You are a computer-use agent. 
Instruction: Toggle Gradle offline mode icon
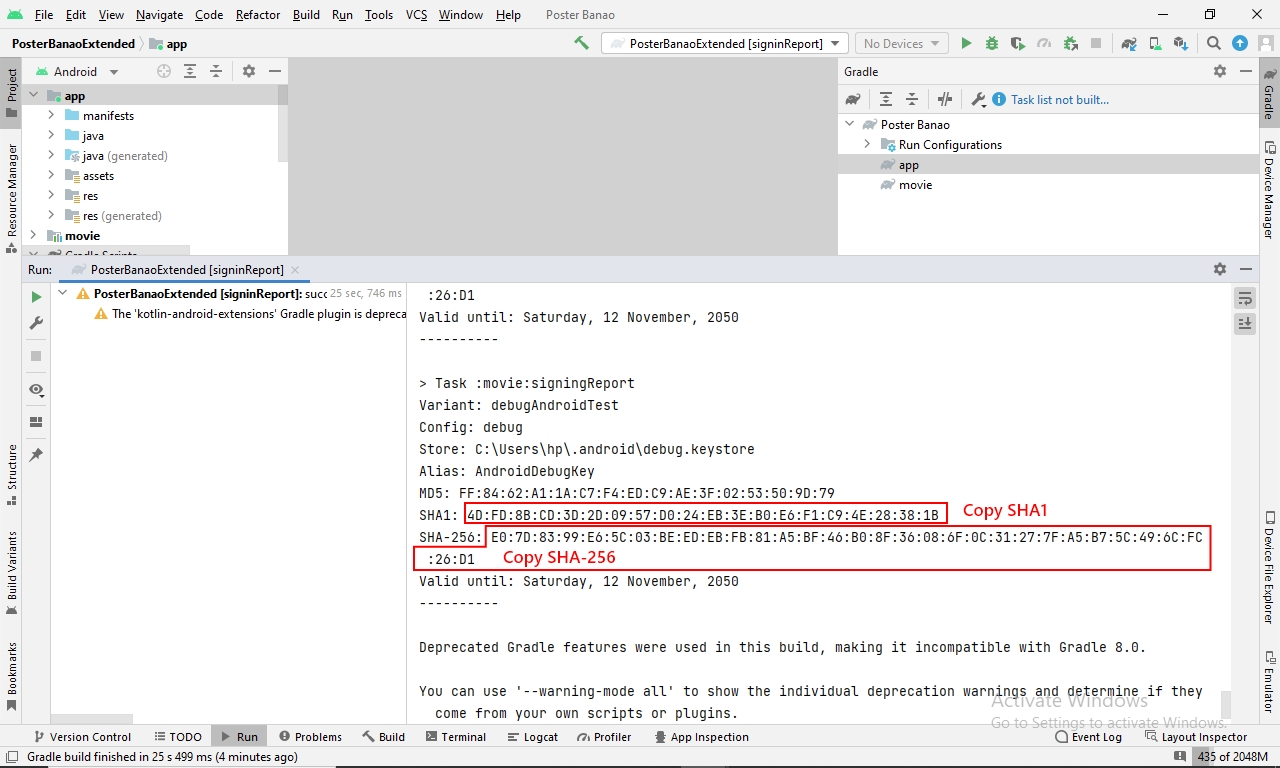[x=945, y=99]
